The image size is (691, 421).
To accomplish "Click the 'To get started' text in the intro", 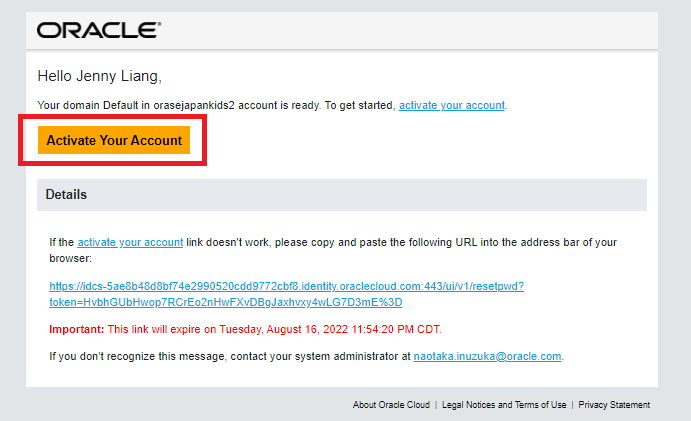I will pos(365,105).
